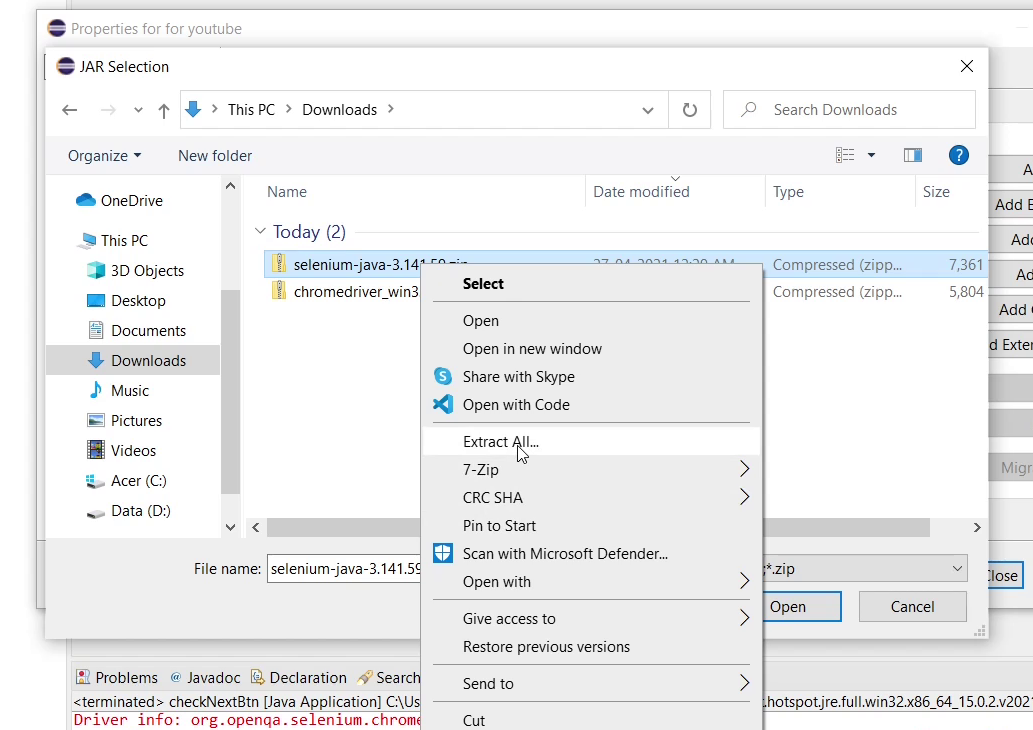Choose Give access to menu entry
Screen dimensions: 1033x730
(x=592, y=618)
